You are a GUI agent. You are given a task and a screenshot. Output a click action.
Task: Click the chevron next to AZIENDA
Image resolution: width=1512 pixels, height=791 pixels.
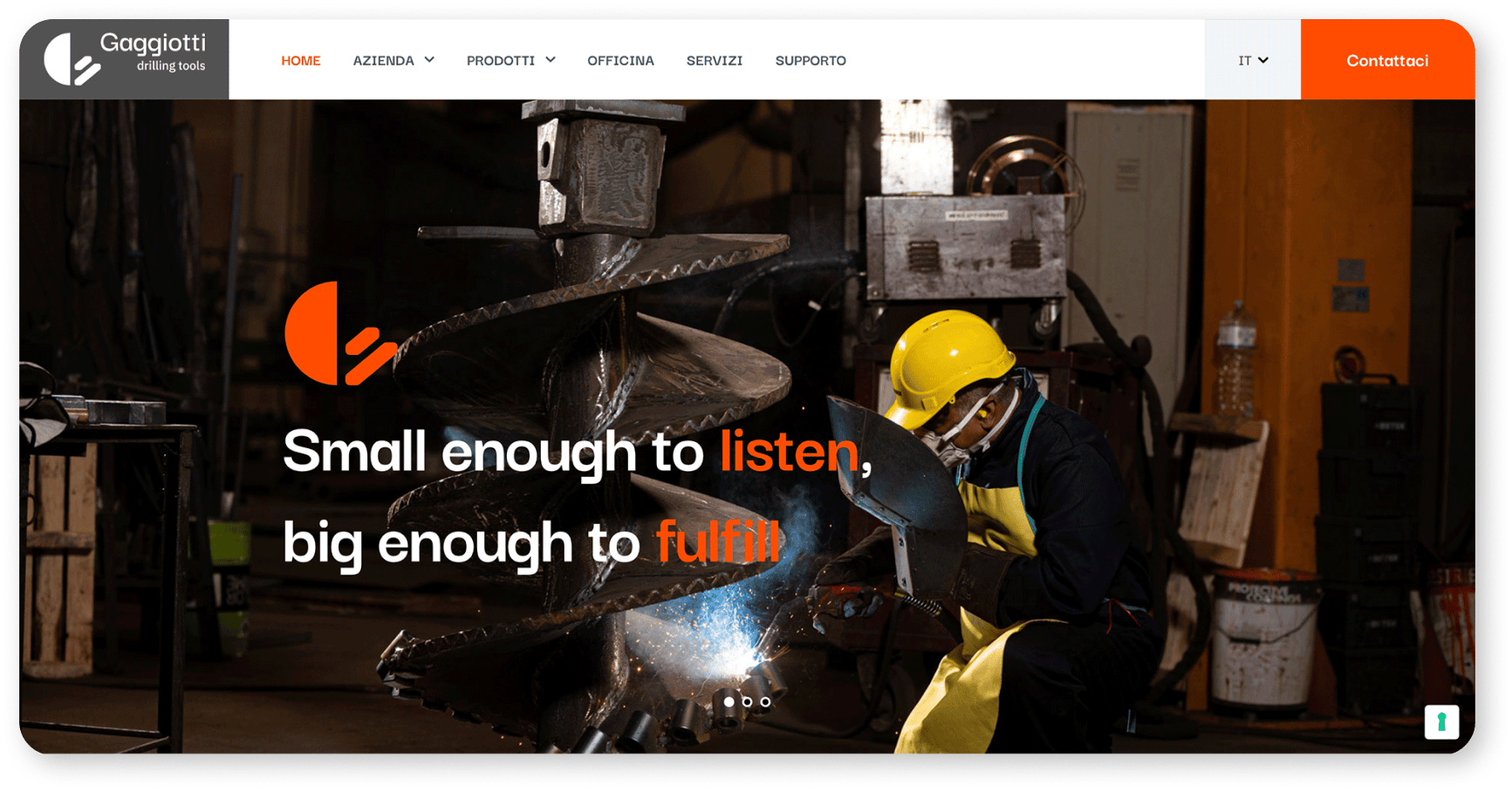[x=429, y=59]
